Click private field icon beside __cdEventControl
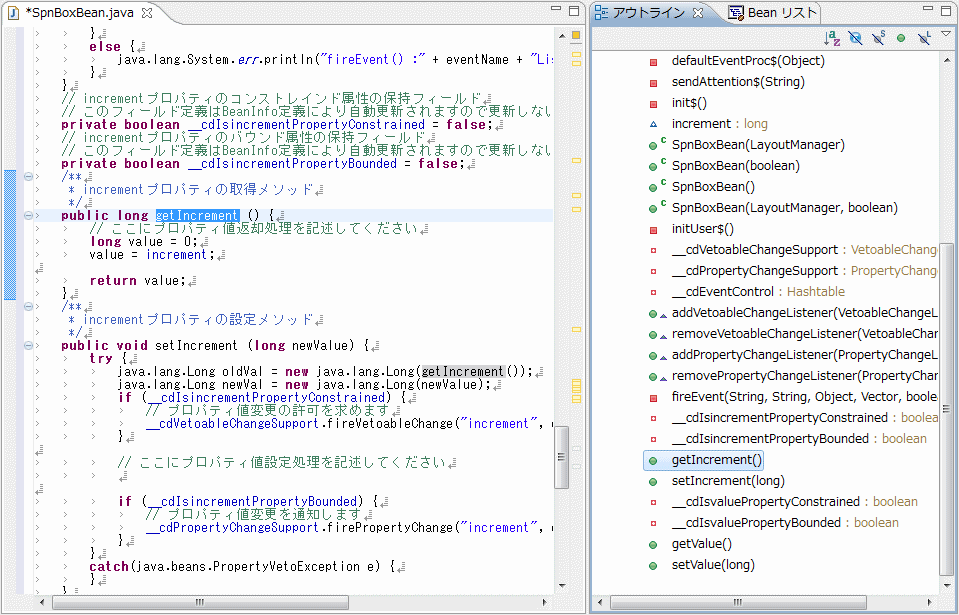 pos(653,292)
